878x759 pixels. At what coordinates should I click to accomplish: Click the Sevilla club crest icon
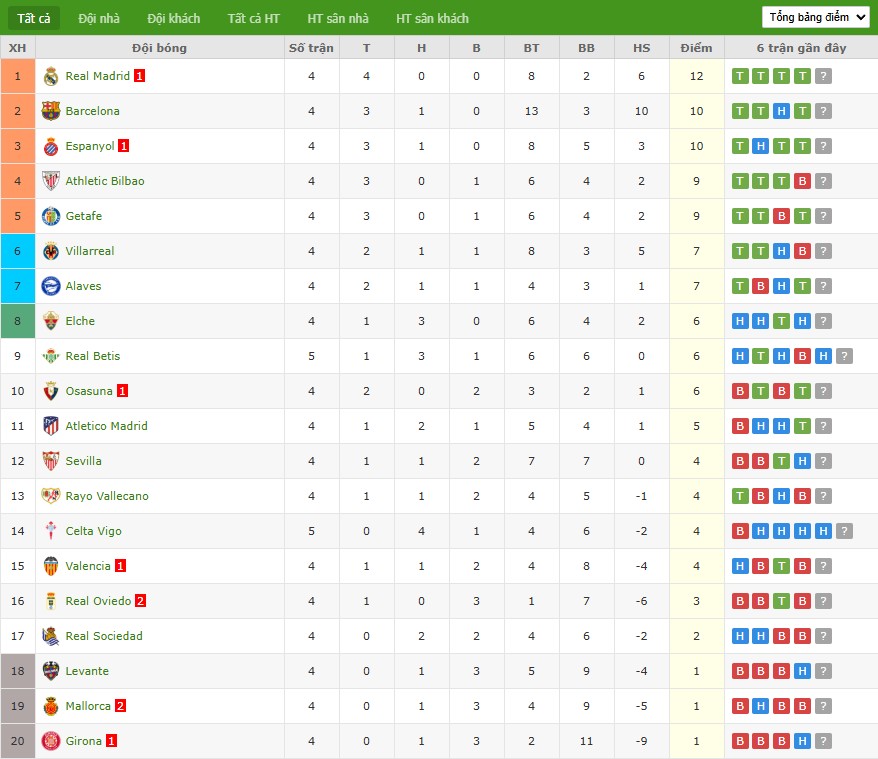pos(51,461)
